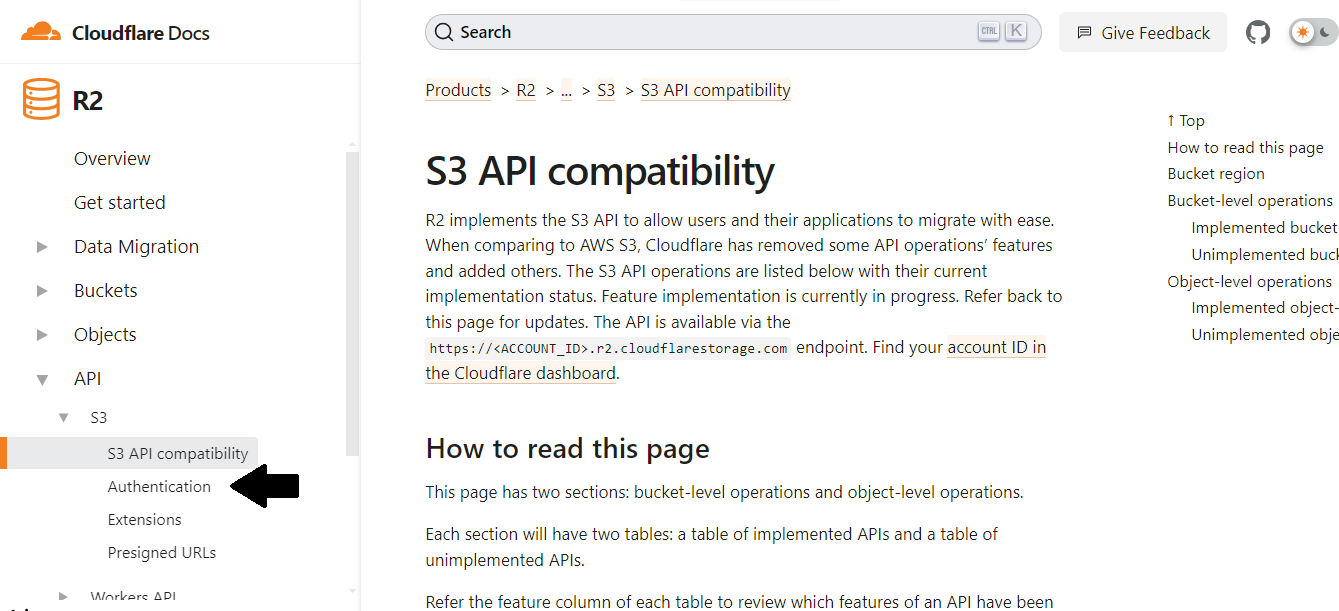Navigate to R2 via breadcrumb
The image size is (1339, 611).
[x=525, y=90]
